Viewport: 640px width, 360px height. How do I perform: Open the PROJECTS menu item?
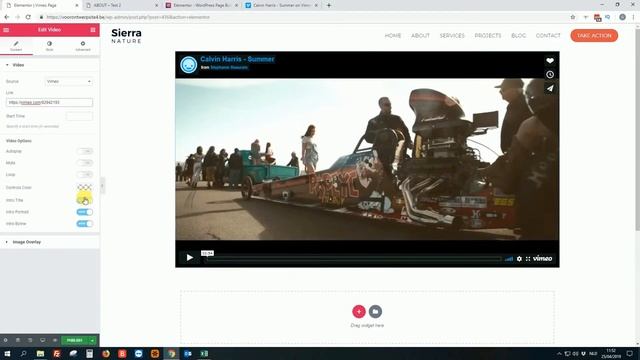coord(488,36)
